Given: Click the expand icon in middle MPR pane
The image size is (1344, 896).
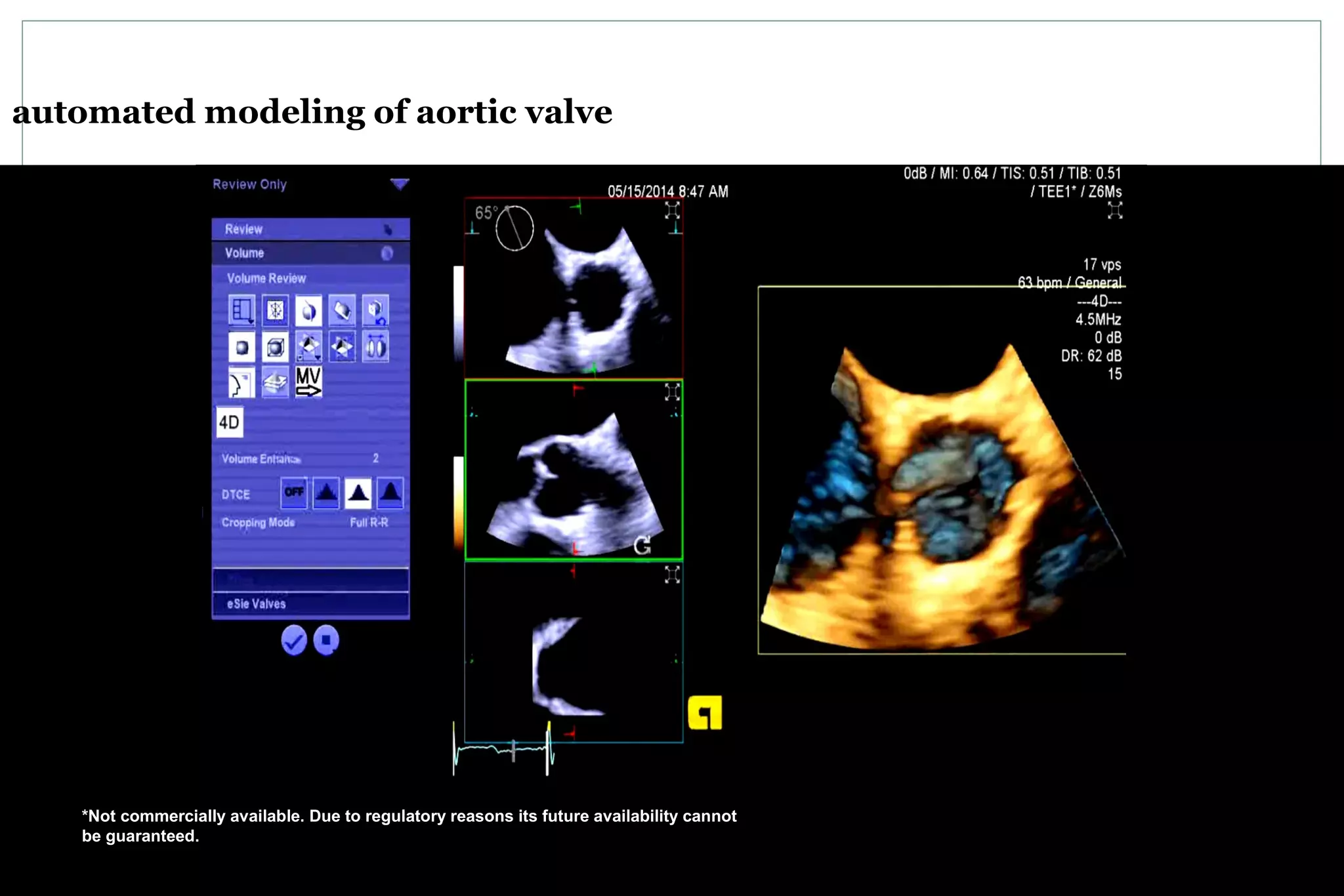Looking at the screenshot, I should (672, 392).
